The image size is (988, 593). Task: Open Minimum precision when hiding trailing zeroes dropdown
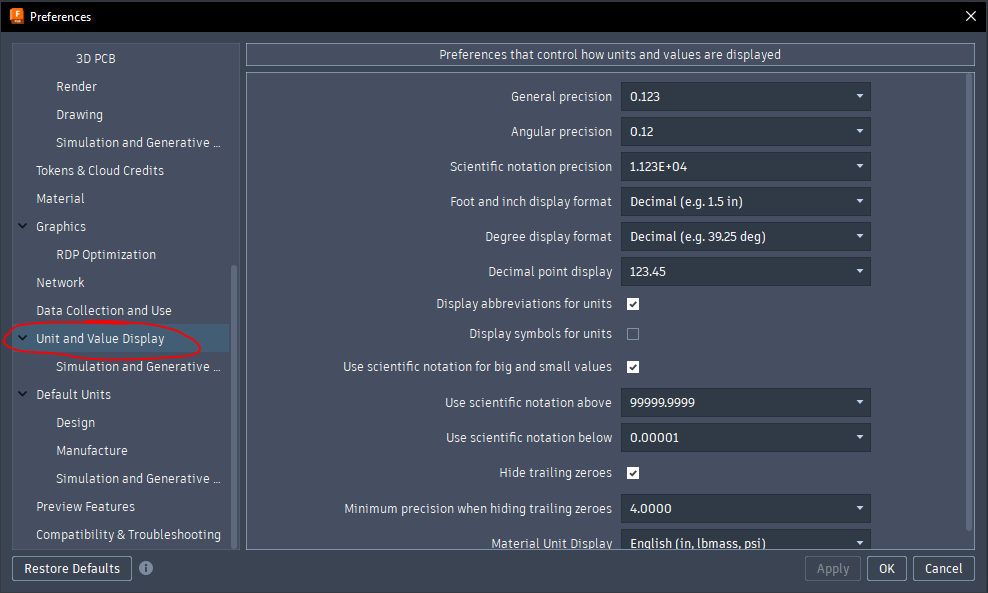click(745, 509)
